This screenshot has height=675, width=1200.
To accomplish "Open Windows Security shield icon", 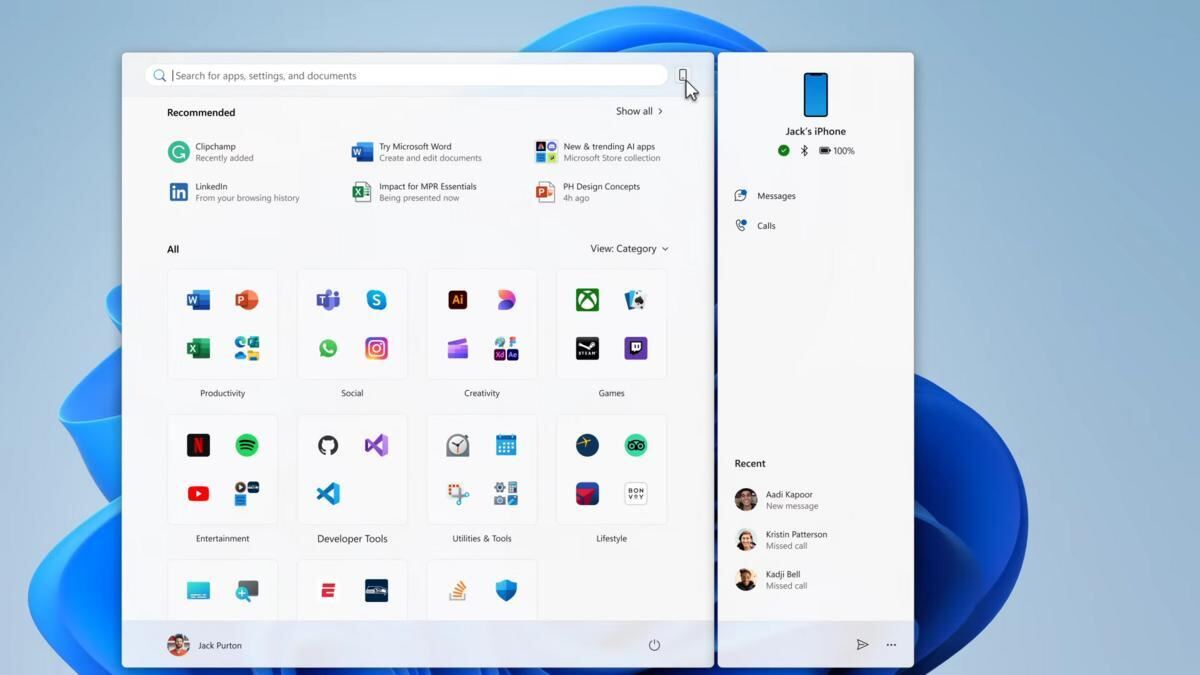I will (x=506, y=590).
